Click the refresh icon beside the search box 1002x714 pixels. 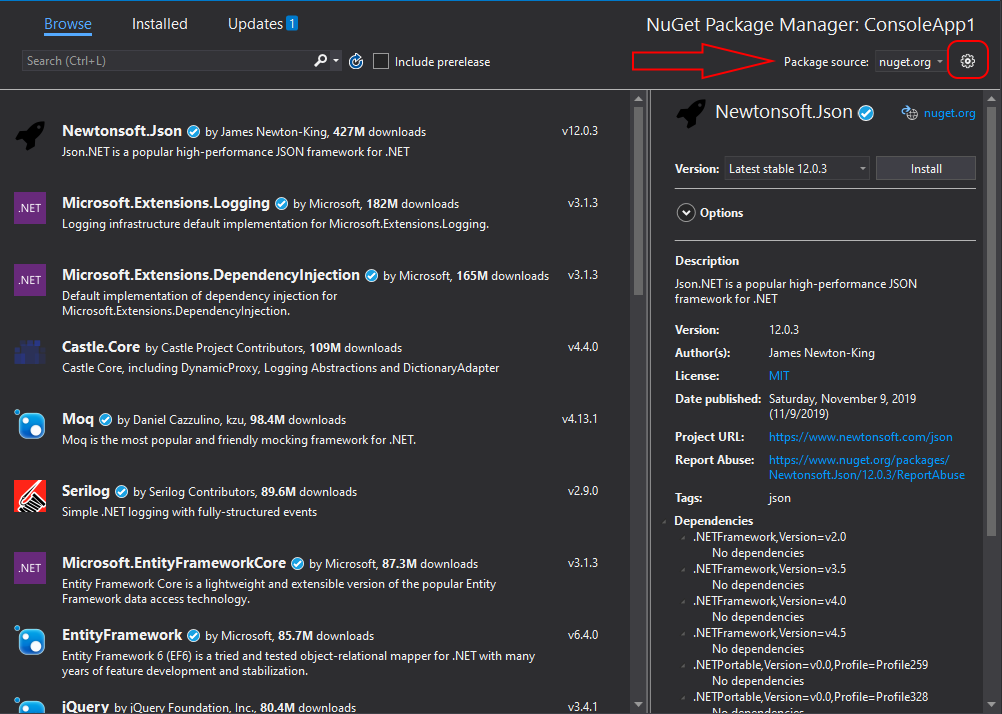click(356, 60)
